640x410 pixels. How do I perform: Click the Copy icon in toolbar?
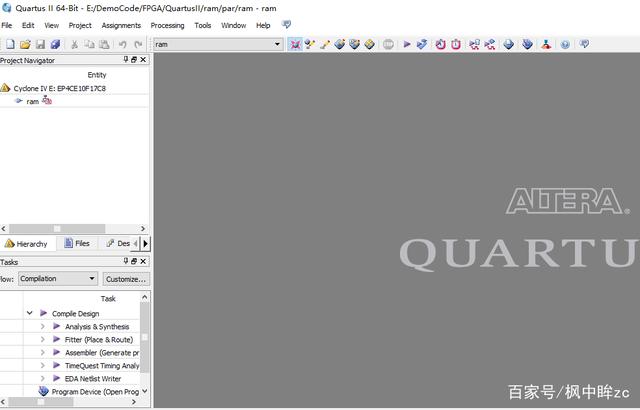89,44
